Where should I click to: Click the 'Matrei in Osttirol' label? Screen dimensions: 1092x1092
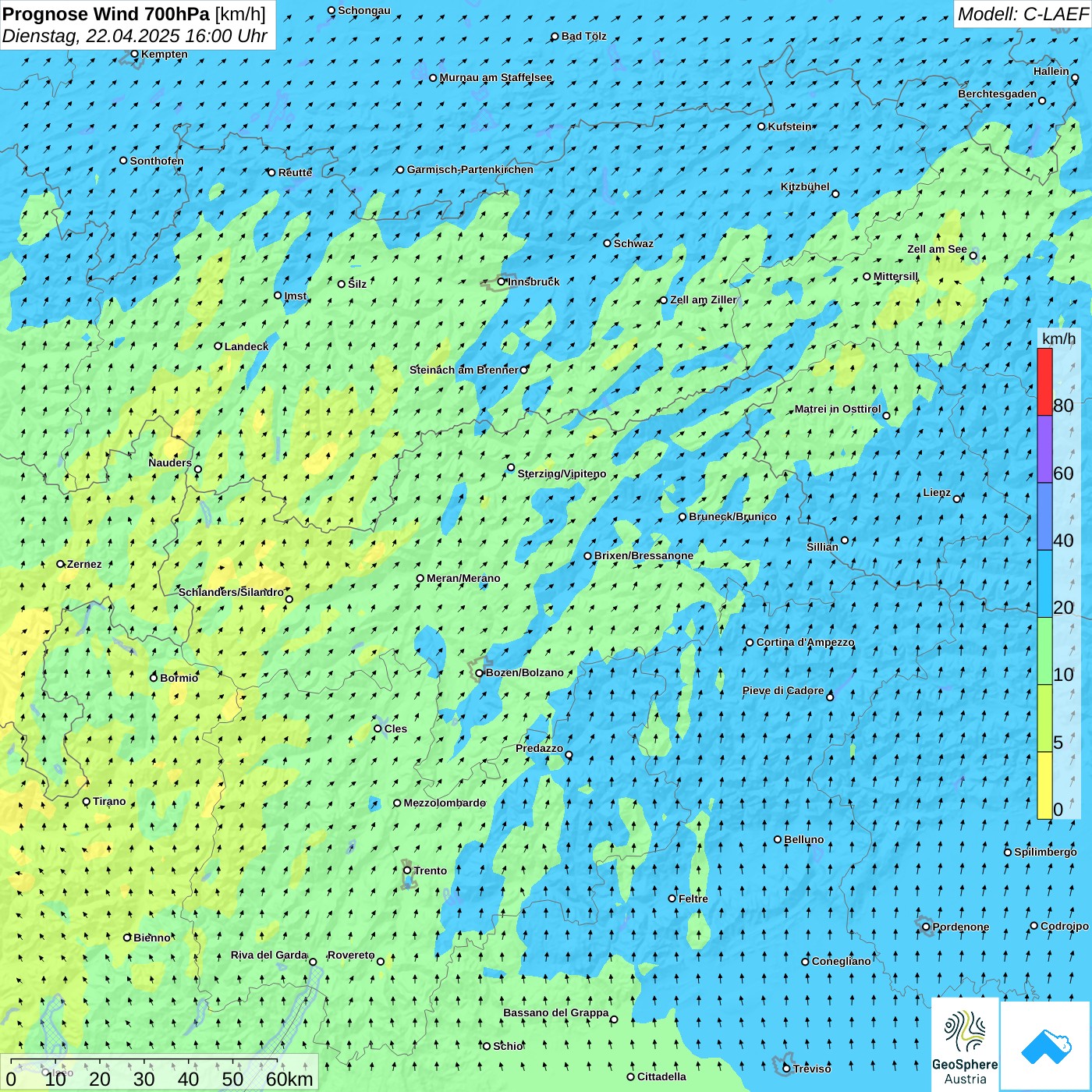pyautogui.click(x=838, y=409)
